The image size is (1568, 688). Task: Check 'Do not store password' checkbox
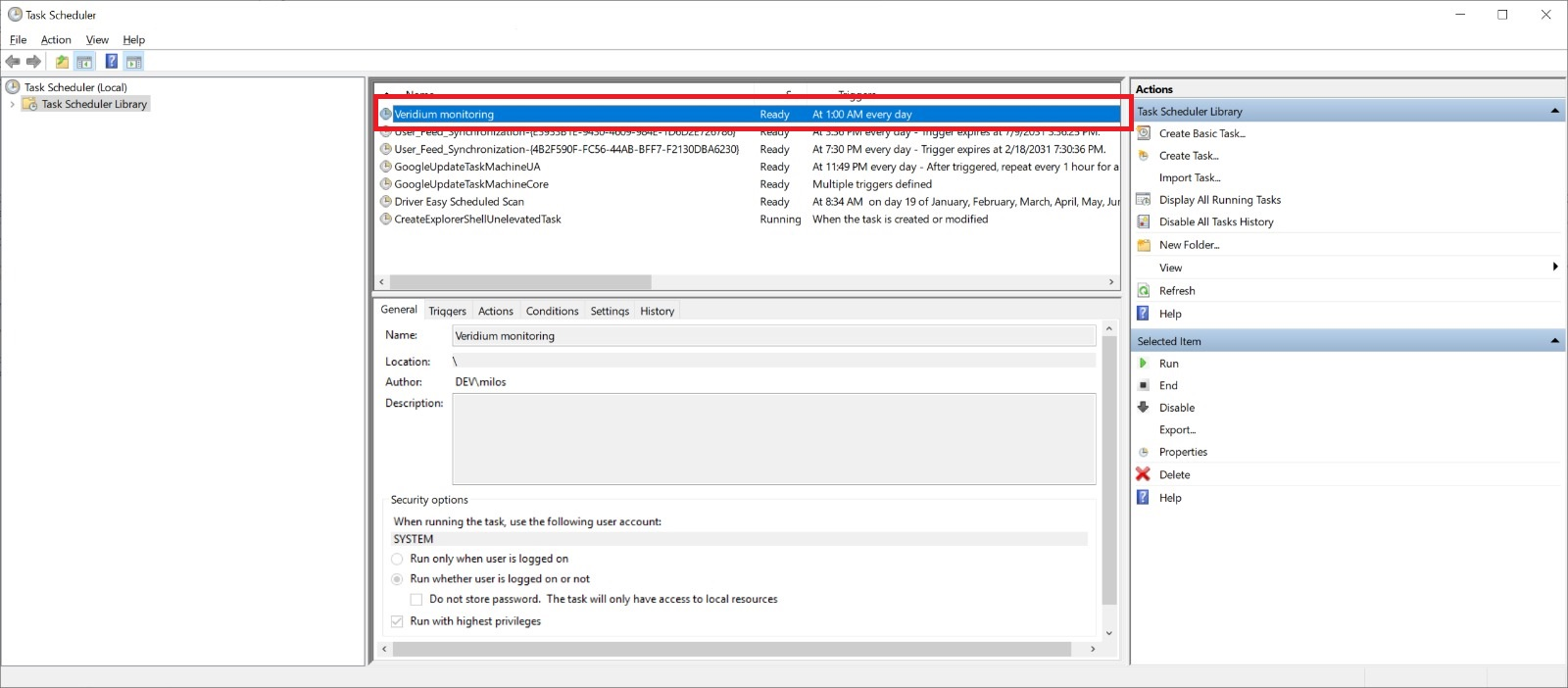pos(416,600)
